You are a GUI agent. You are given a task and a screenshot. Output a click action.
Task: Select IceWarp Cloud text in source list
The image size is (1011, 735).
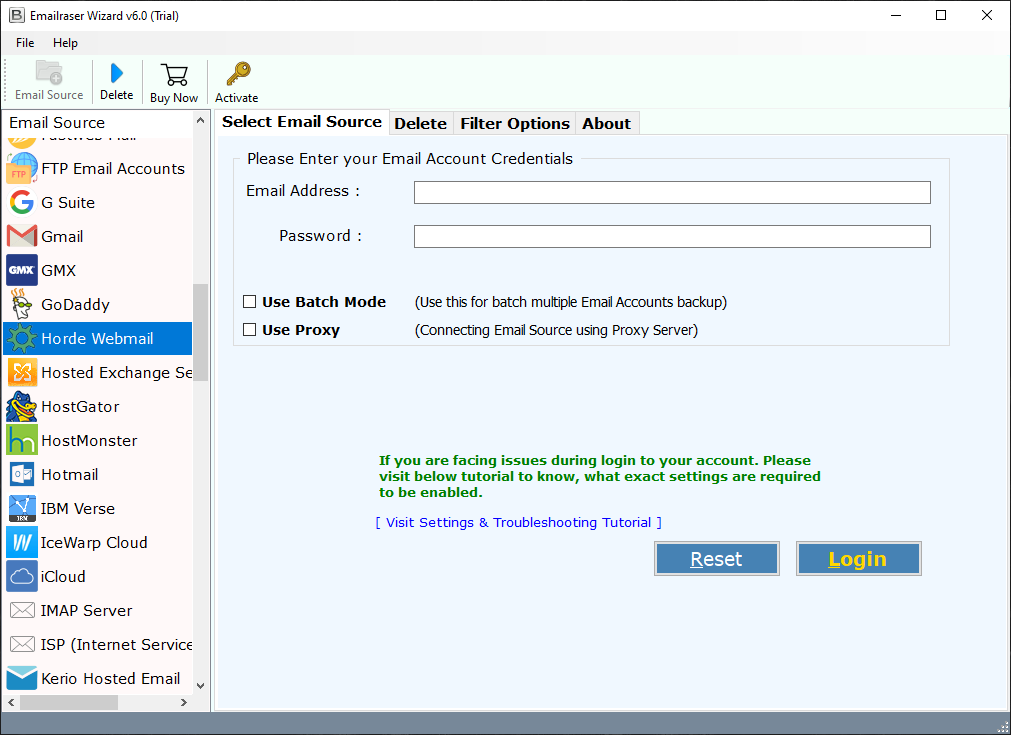[x=94, y=542]
